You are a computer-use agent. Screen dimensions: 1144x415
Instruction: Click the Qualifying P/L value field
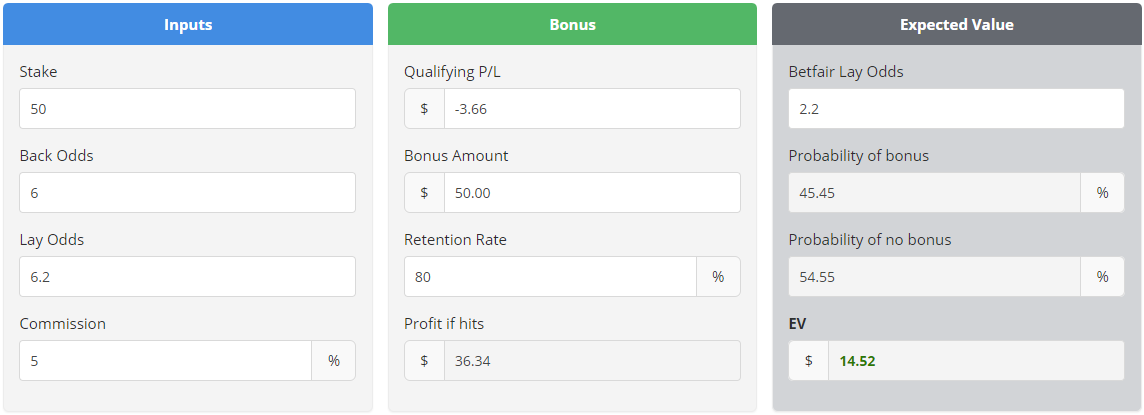pyautogui.click(x=592, y=109)
